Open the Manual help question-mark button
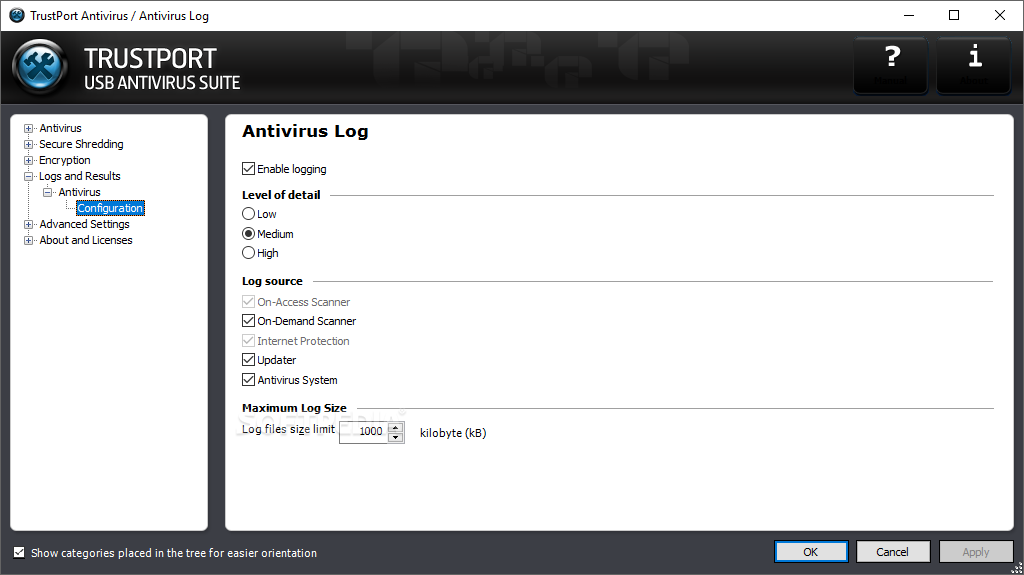The height and width of the screenshot is (575, 1024). 891,65
